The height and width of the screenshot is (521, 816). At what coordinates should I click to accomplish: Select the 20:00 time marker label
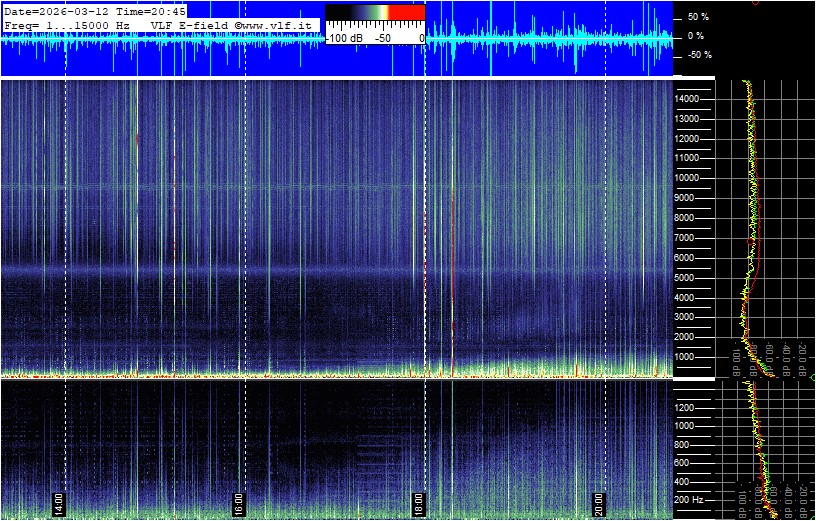click(599, 502)
